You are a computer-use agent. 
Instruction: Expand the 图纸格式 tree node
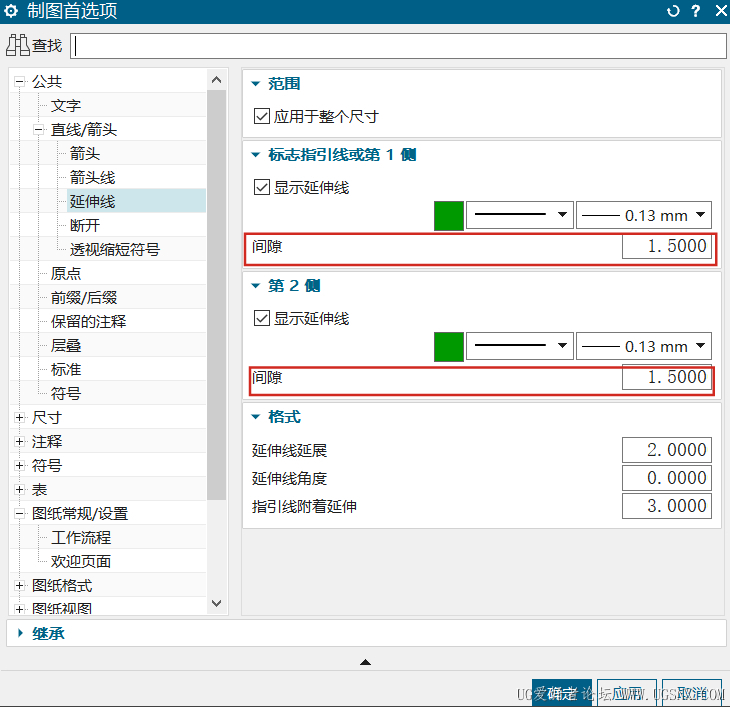pos(20,586)
